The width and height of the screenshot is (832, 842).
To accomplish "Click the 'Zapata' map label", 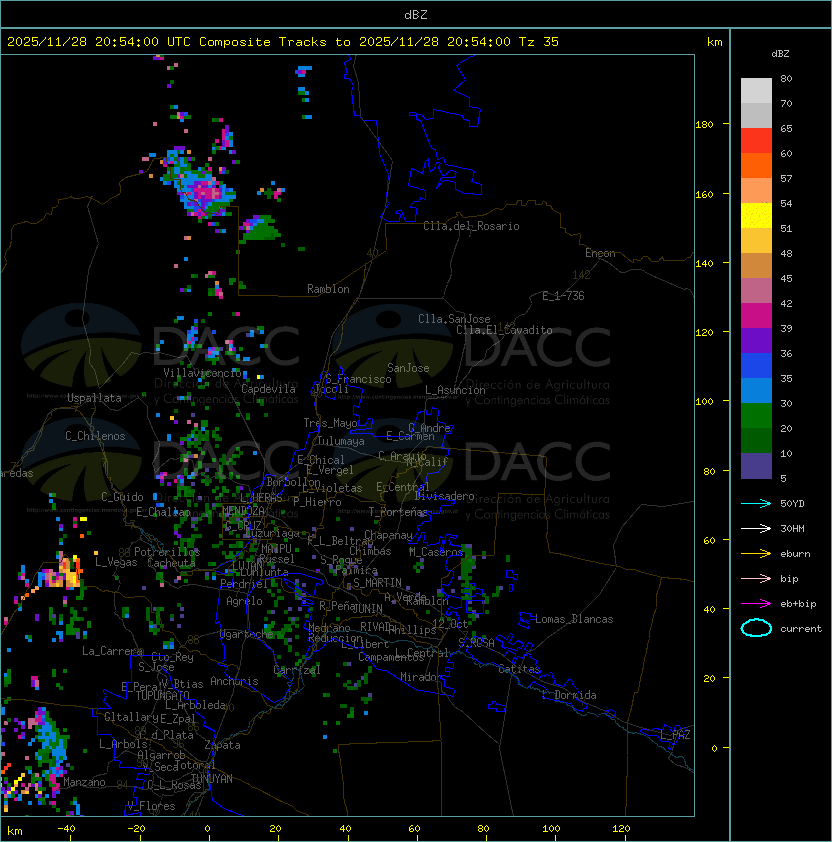I will click(x=222, y=745).
